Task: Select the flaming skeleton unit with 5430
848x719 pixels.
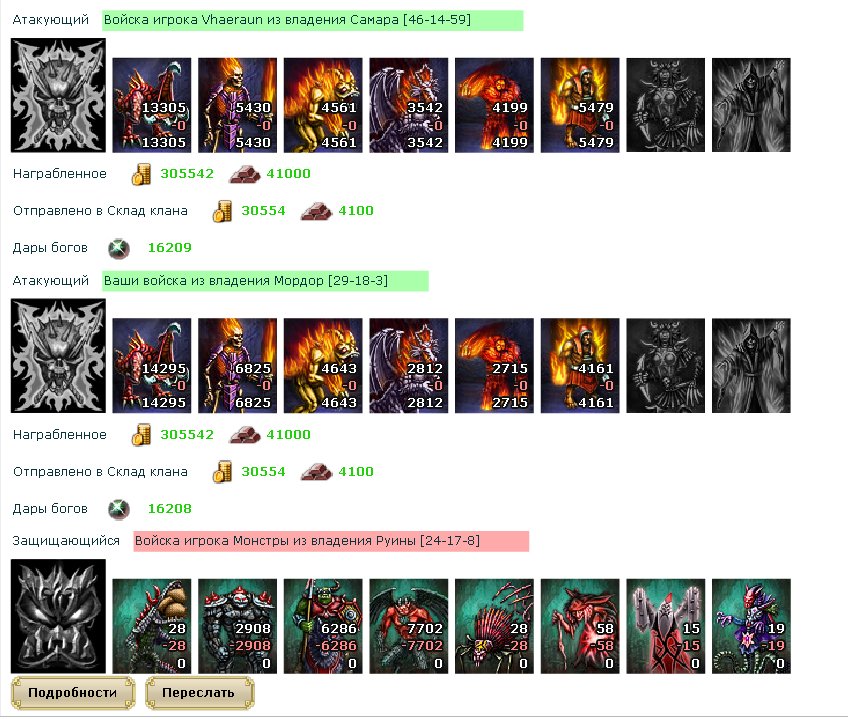Action: click(x=237, y=105)
